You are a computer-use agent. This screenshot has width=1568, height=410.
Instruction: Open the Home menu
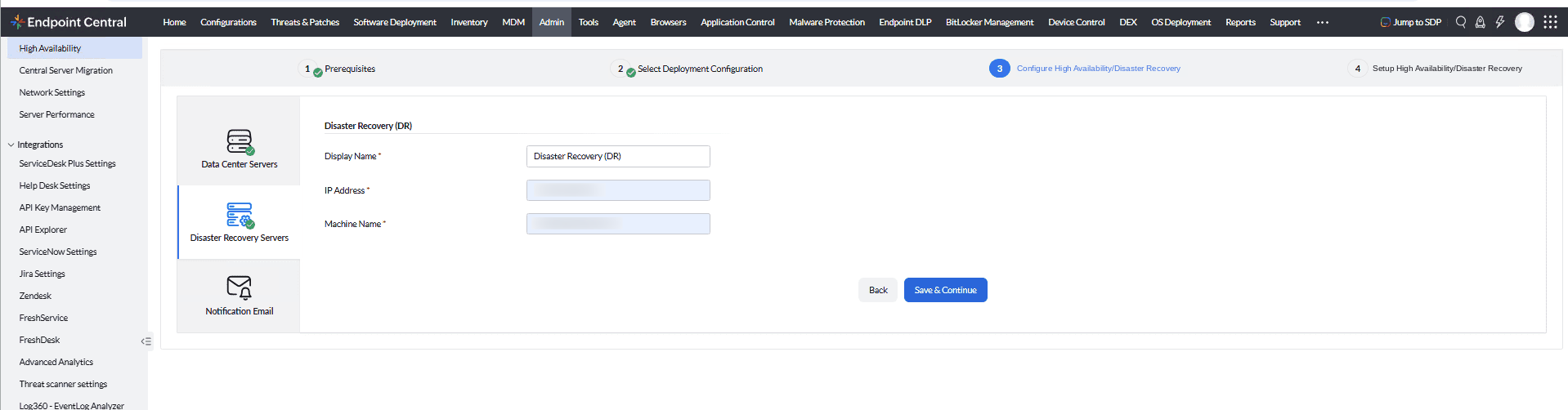tap(174, 22)
